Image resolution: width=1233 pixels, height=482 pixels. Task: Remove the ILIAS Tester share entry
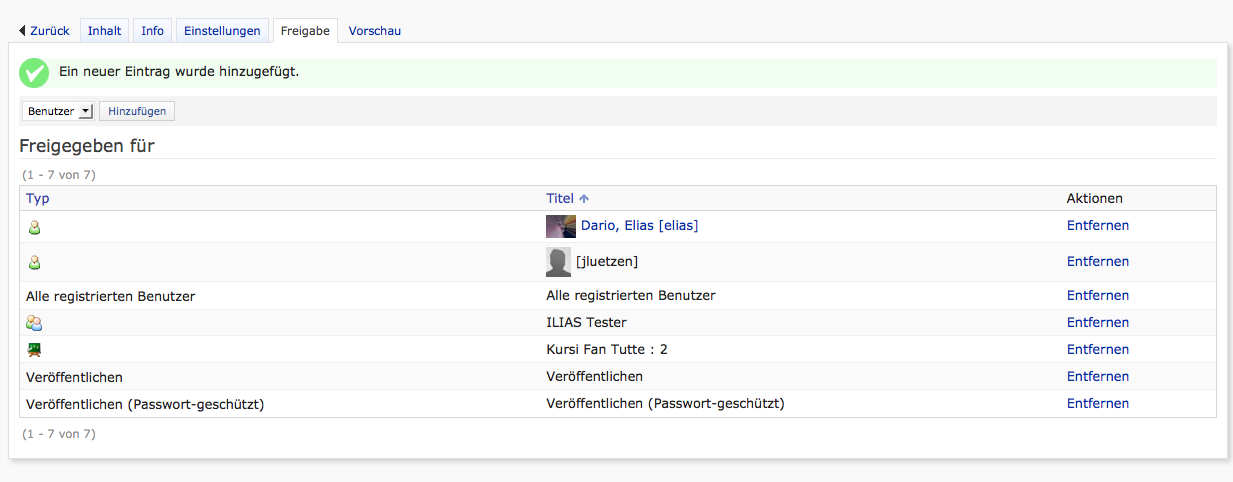pyautogui.click(x=1097, y=323)
